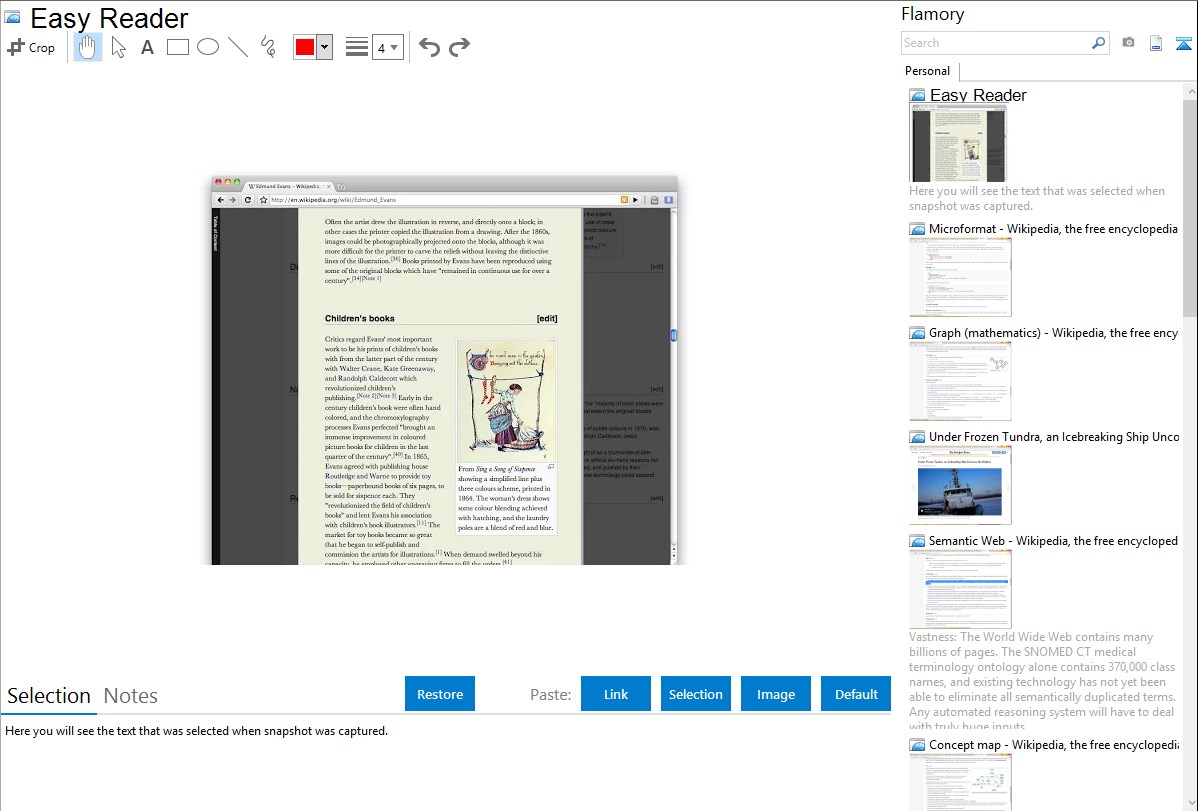Choose the freehand scribble tool

pos(268,47)
